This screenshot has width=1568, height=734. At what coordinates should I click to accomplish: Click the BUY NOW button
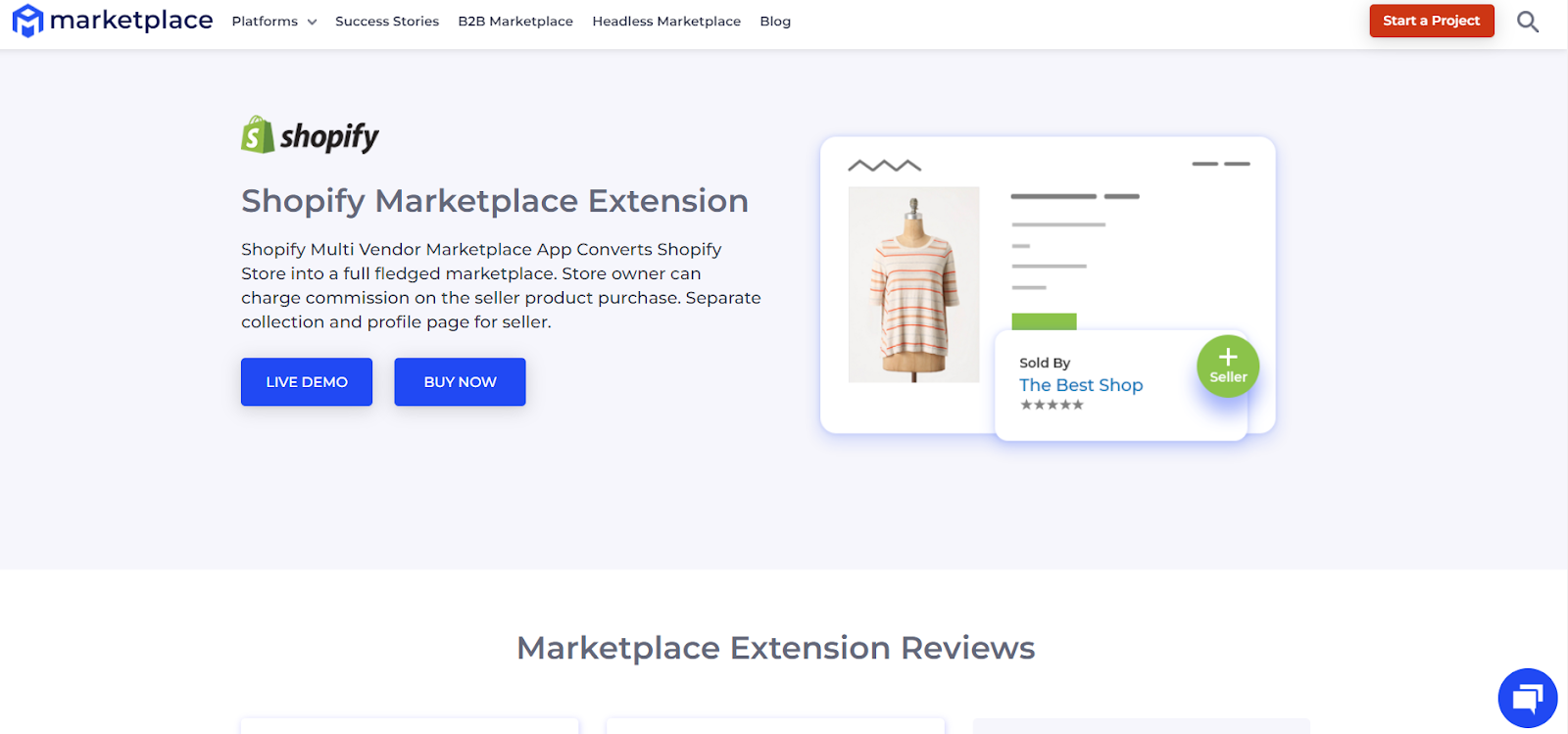pyautogui.click(x=460, y=382)
